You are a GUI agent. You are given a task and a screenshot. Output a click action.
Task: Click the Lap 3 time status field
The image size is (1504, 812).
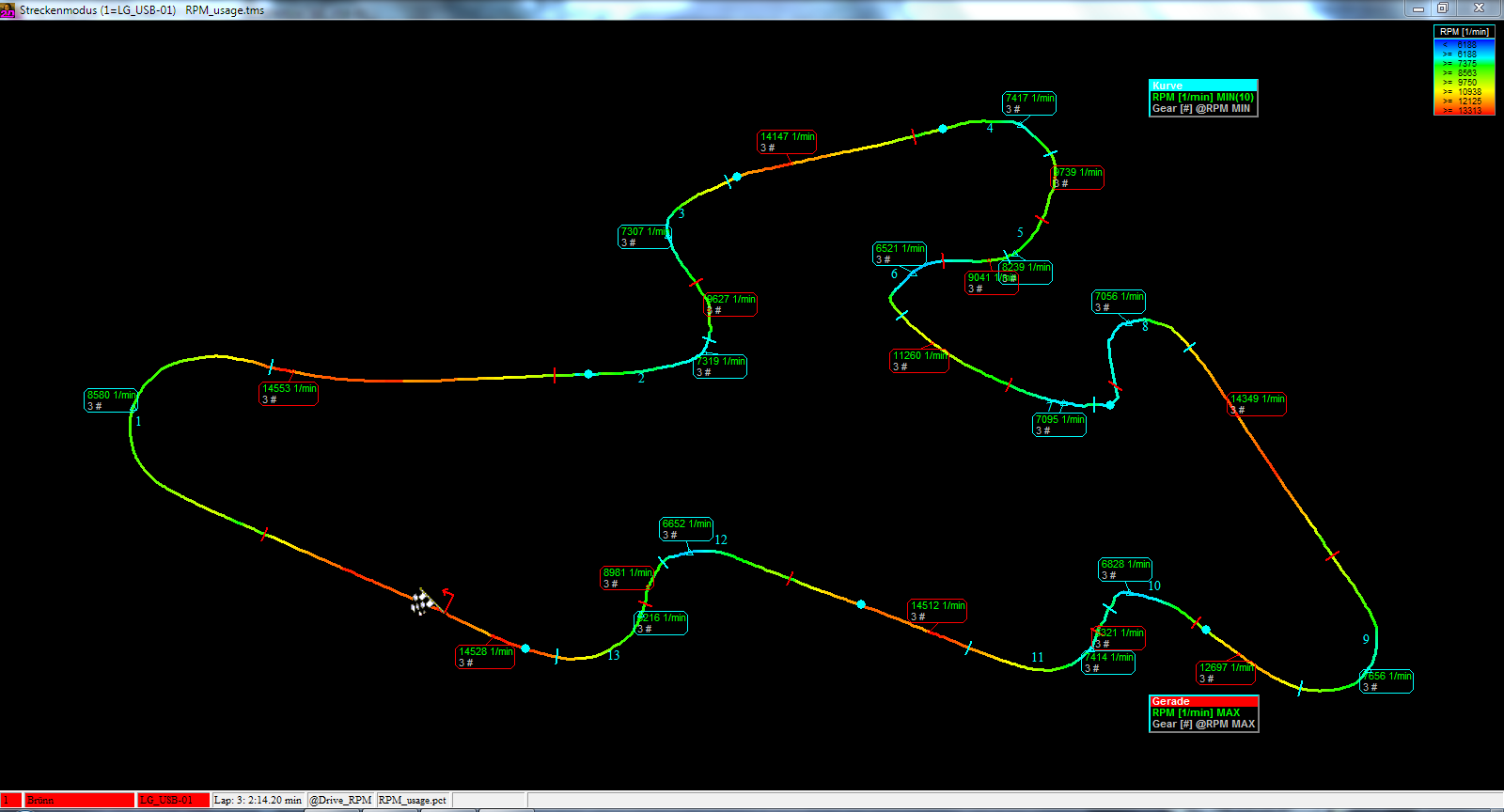tap(258, 800)
